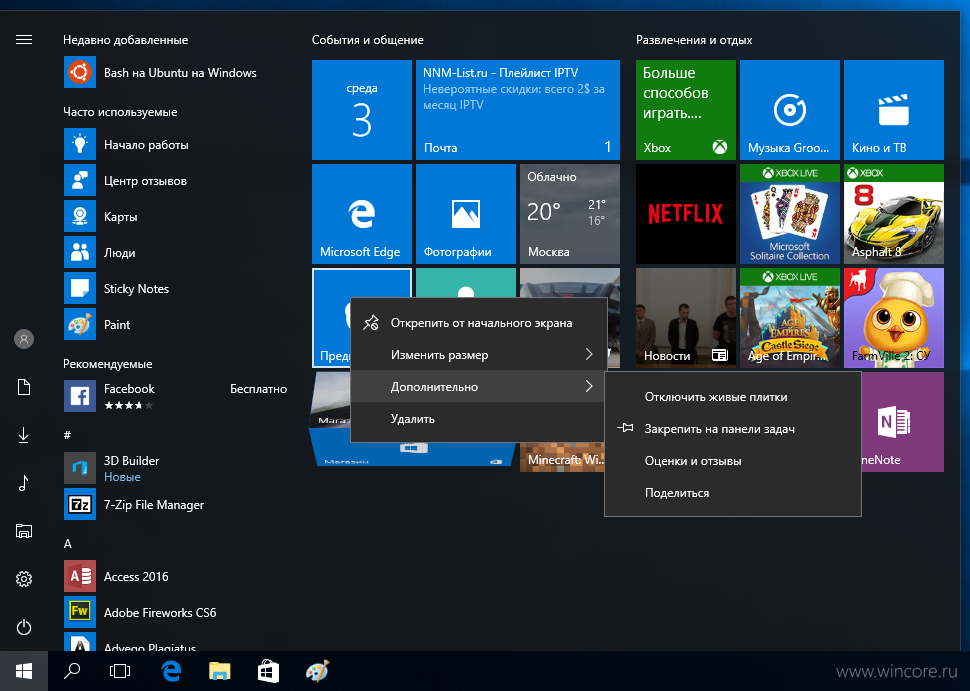Select Оценки и отзывы

[733, 461]
